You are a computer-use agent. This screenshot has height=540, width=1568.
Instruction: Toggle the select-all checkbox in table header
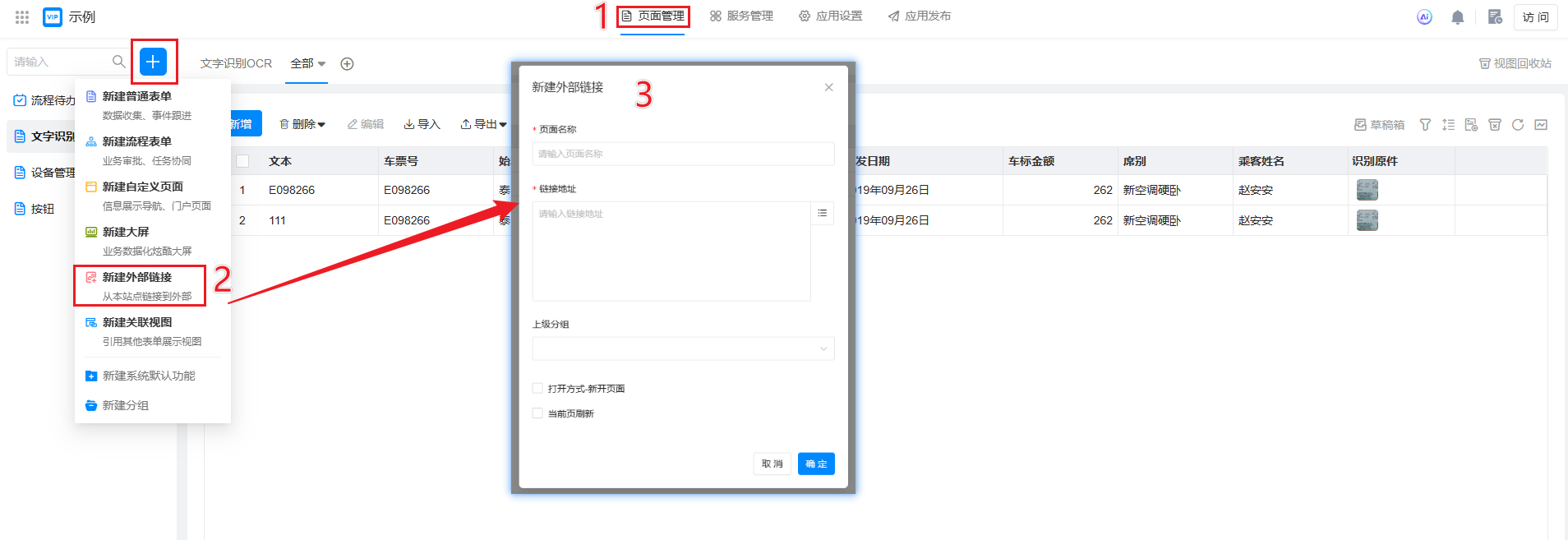[x=242, y=161]
